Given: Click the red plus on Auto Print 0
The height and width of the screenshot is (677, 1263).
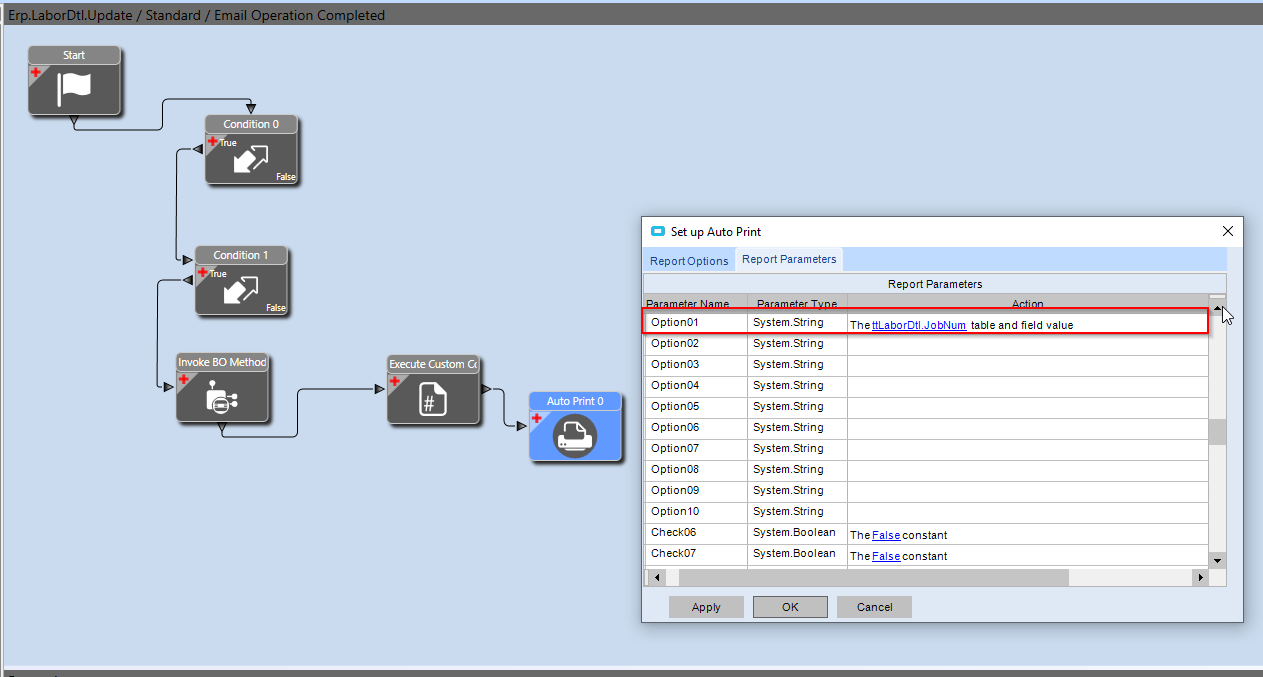Looking at the screenshot, I should [536, 420].
